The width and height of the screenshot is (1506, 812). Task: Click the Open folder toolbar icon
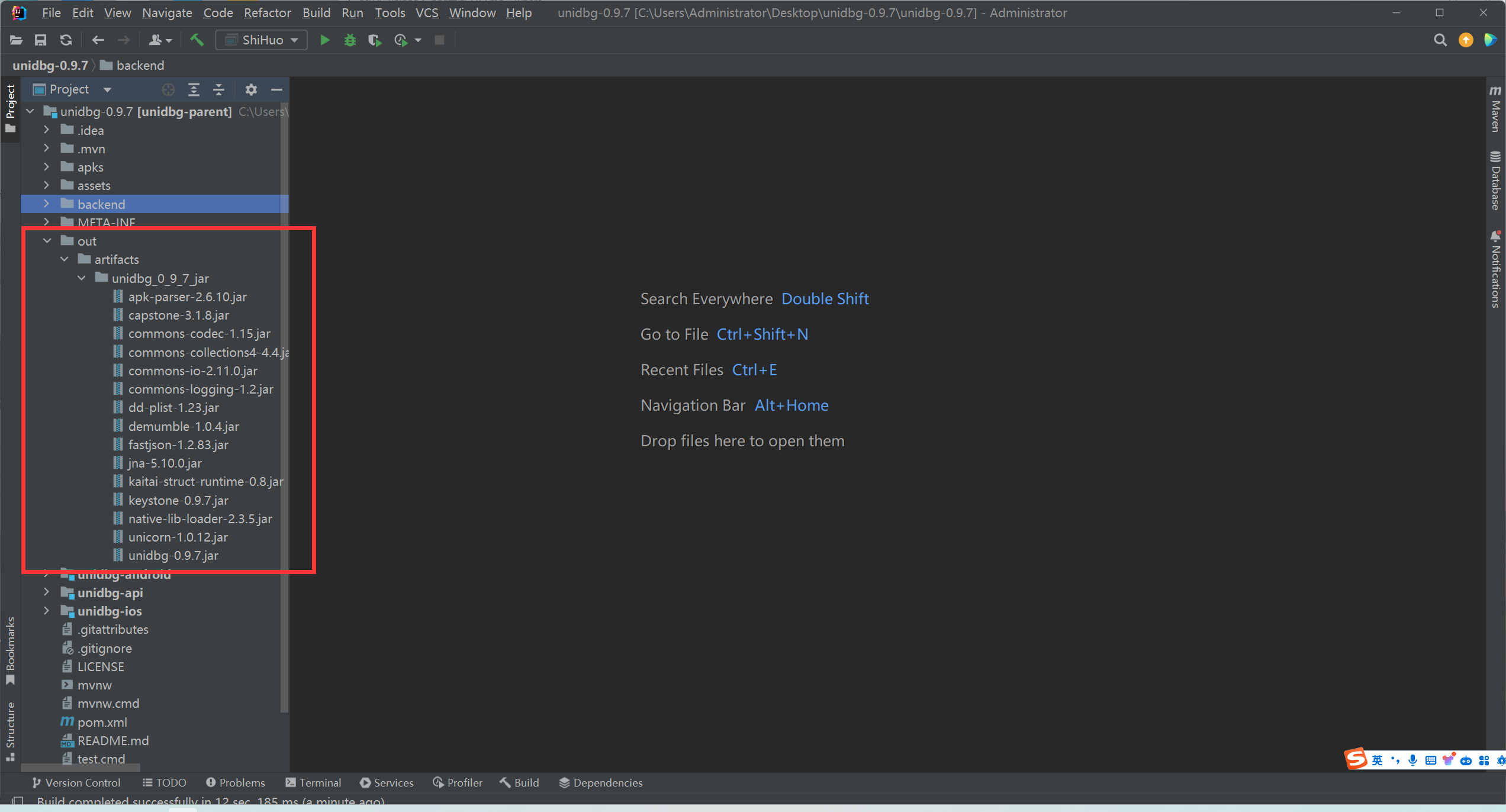click(x=16, y=40)
